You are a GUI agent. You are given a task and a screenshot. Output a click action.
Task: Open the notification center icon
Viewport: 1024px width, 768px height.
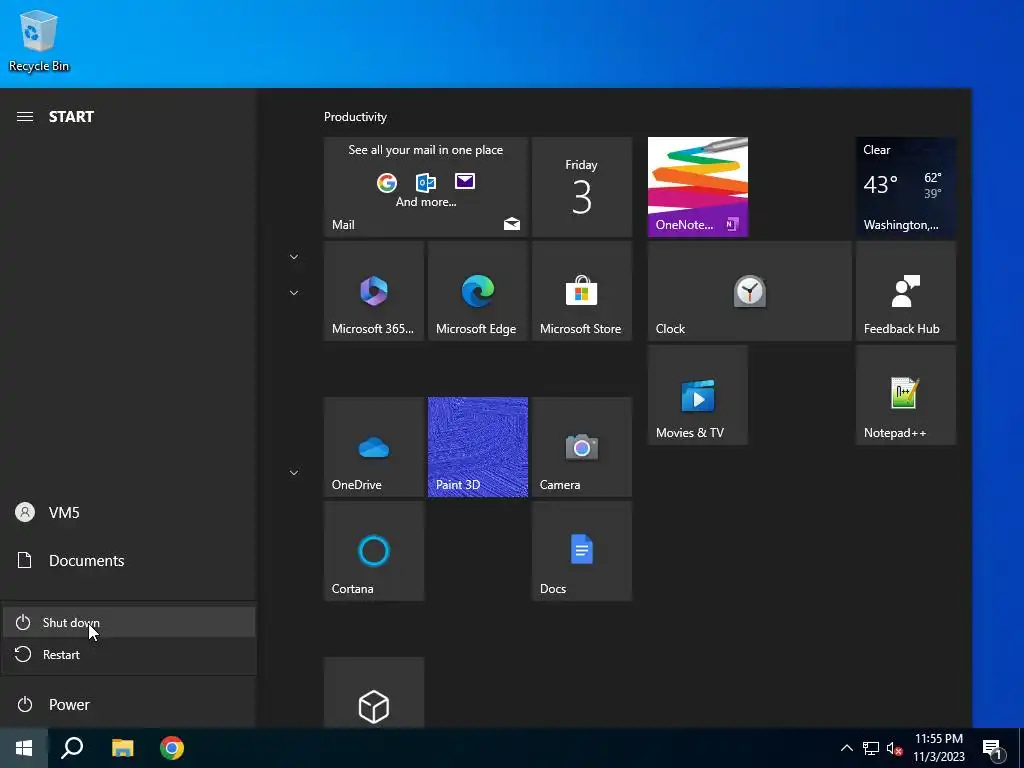[993, 748]
